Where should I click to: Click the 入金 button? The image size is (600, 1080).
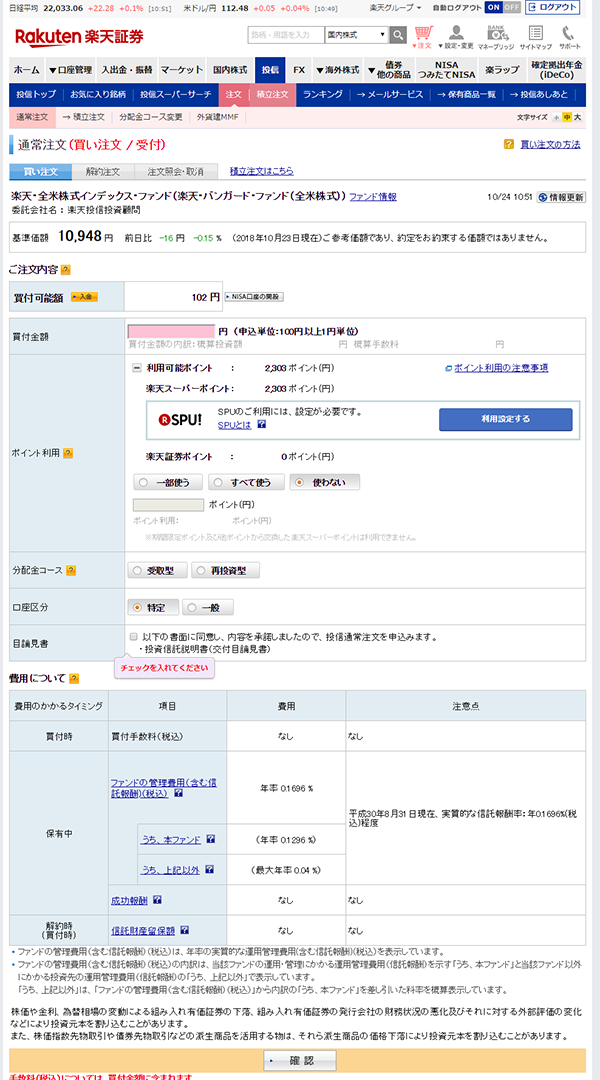85,297
